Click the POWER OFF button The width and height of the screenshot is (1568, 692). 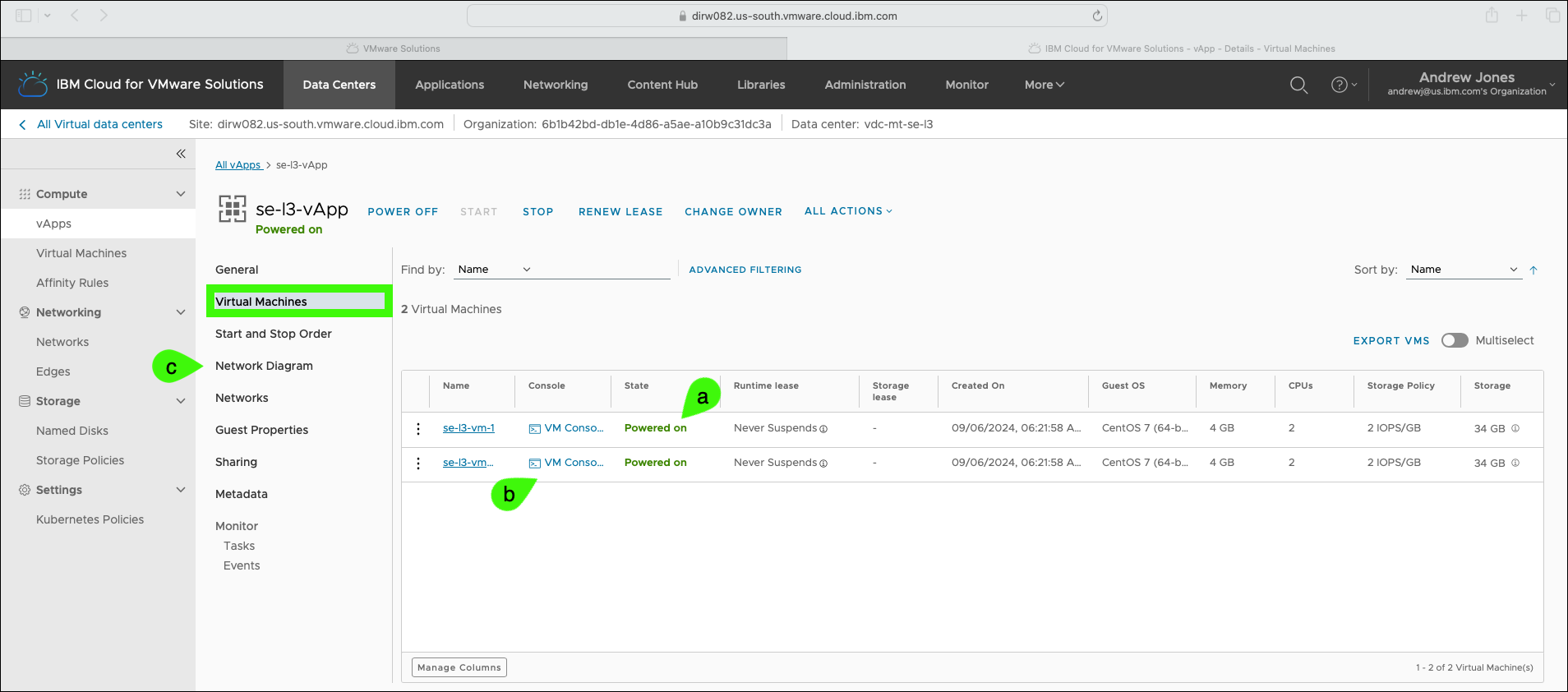click(x=403, y=212)
